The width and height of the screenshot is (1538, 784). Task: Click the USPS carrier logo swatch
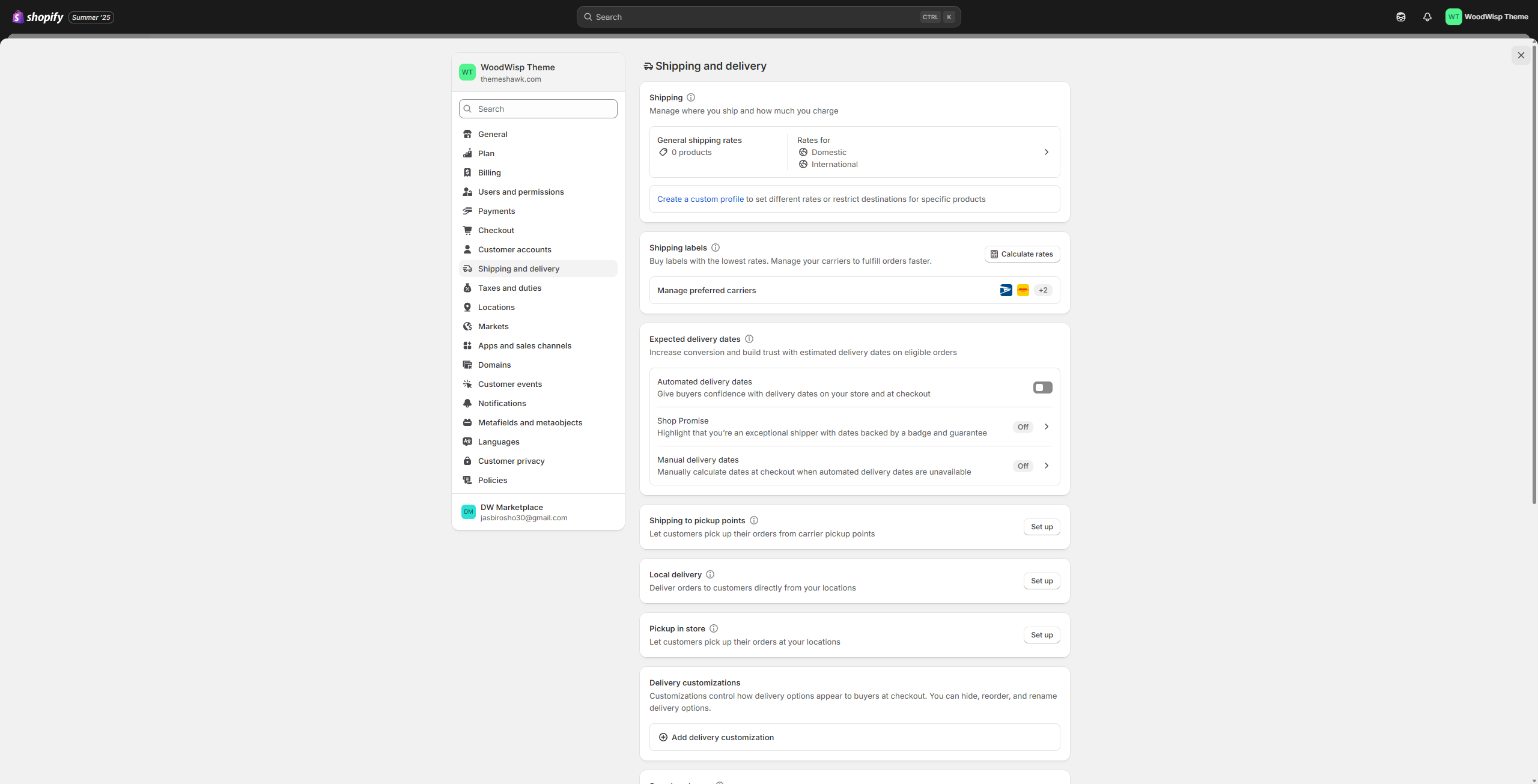tap(1005, 290)
